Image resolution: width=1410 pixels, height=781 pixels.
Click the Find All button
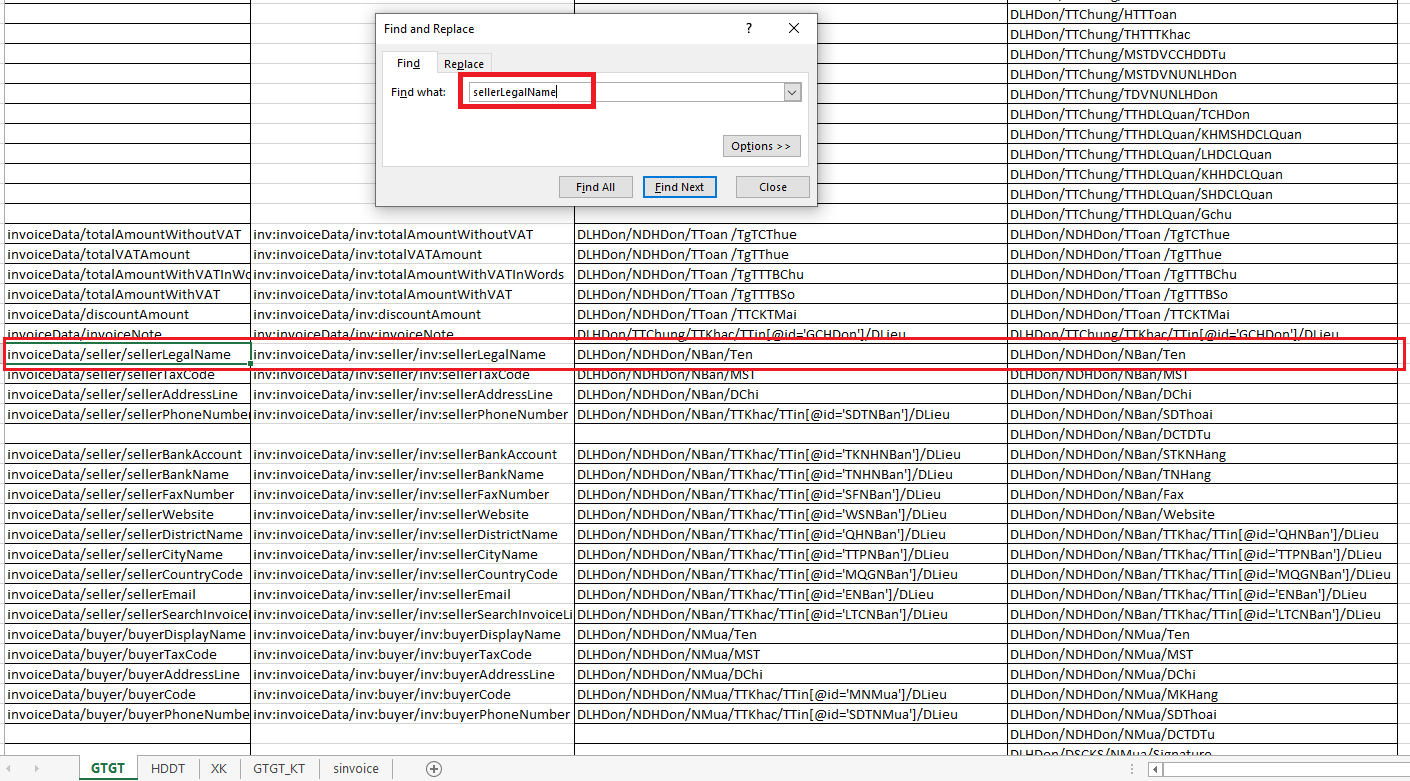[x=596, y=187]
